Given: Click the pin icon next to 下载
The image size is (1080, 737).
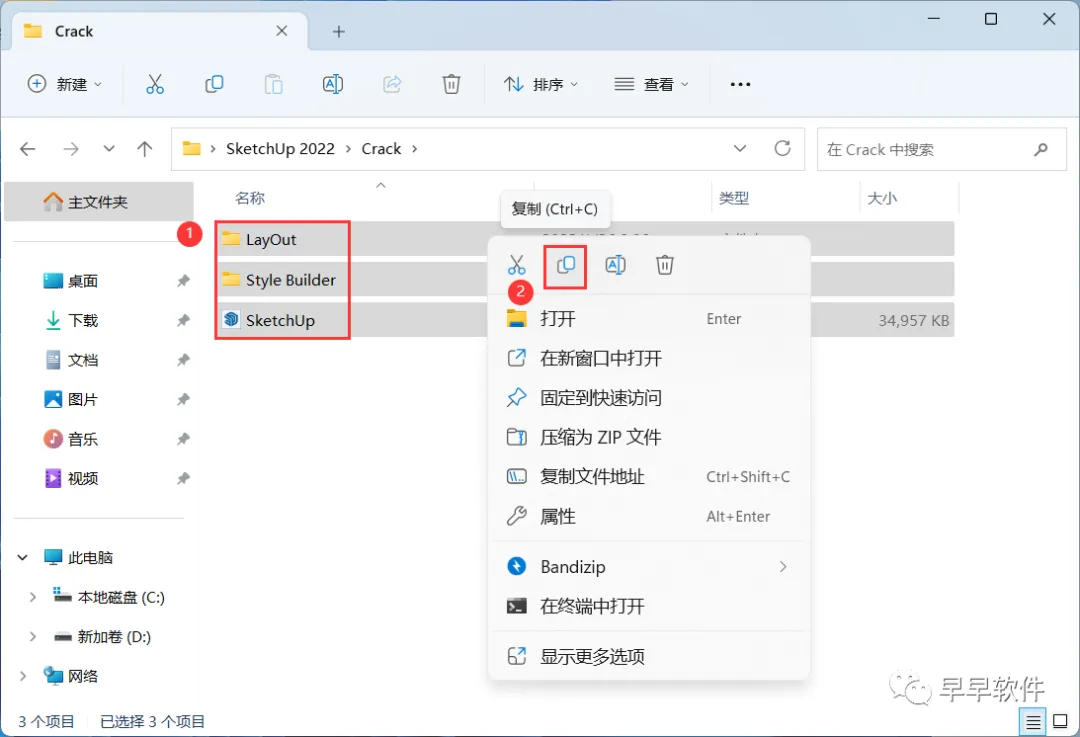Looking at the screenshot, I should pyautogui.click(x=183, y=320).
